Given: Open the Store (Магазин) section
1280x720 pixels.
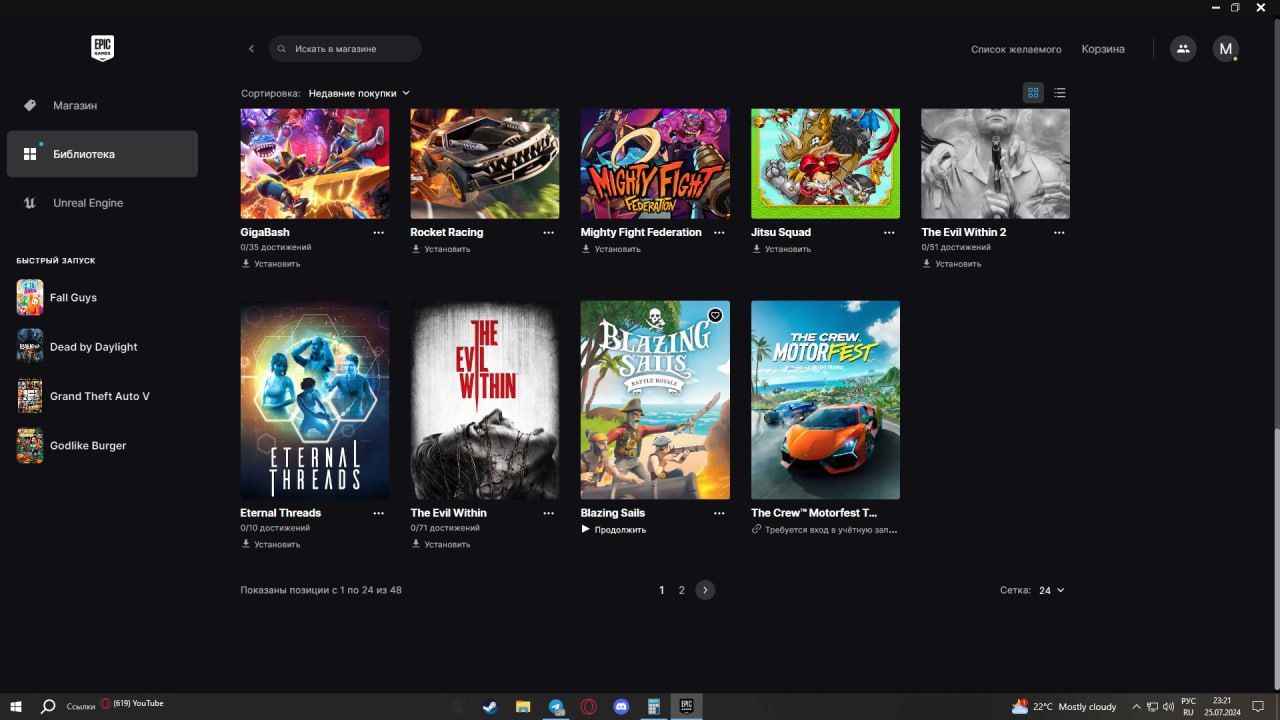Looking at the screenshot, I should (102, 105).
